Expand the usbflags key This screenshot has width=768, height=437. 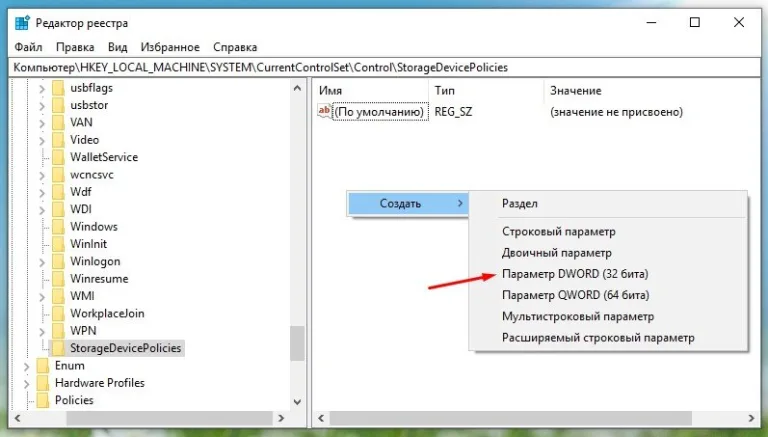[x=42, y=89]
